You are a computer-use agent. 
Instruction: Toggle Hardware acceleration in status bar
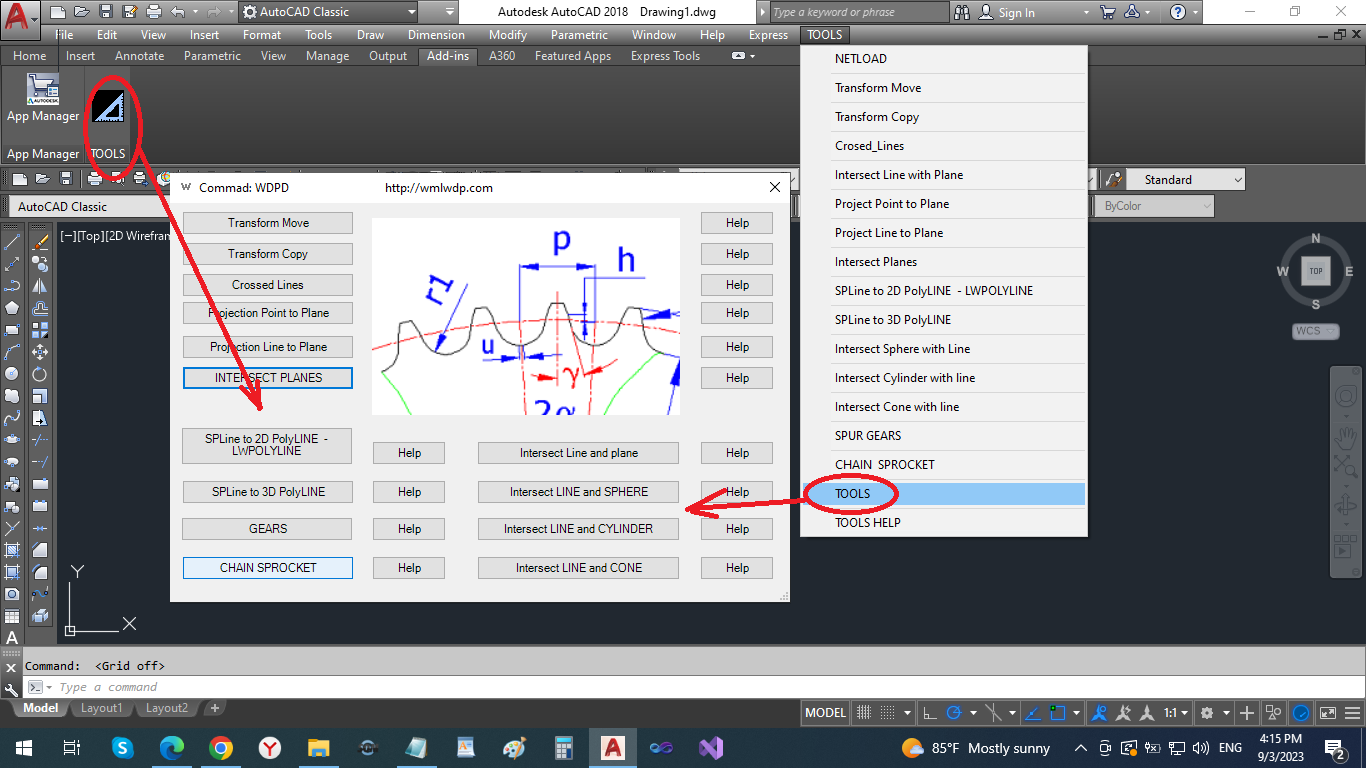(x=1301, y=713)
